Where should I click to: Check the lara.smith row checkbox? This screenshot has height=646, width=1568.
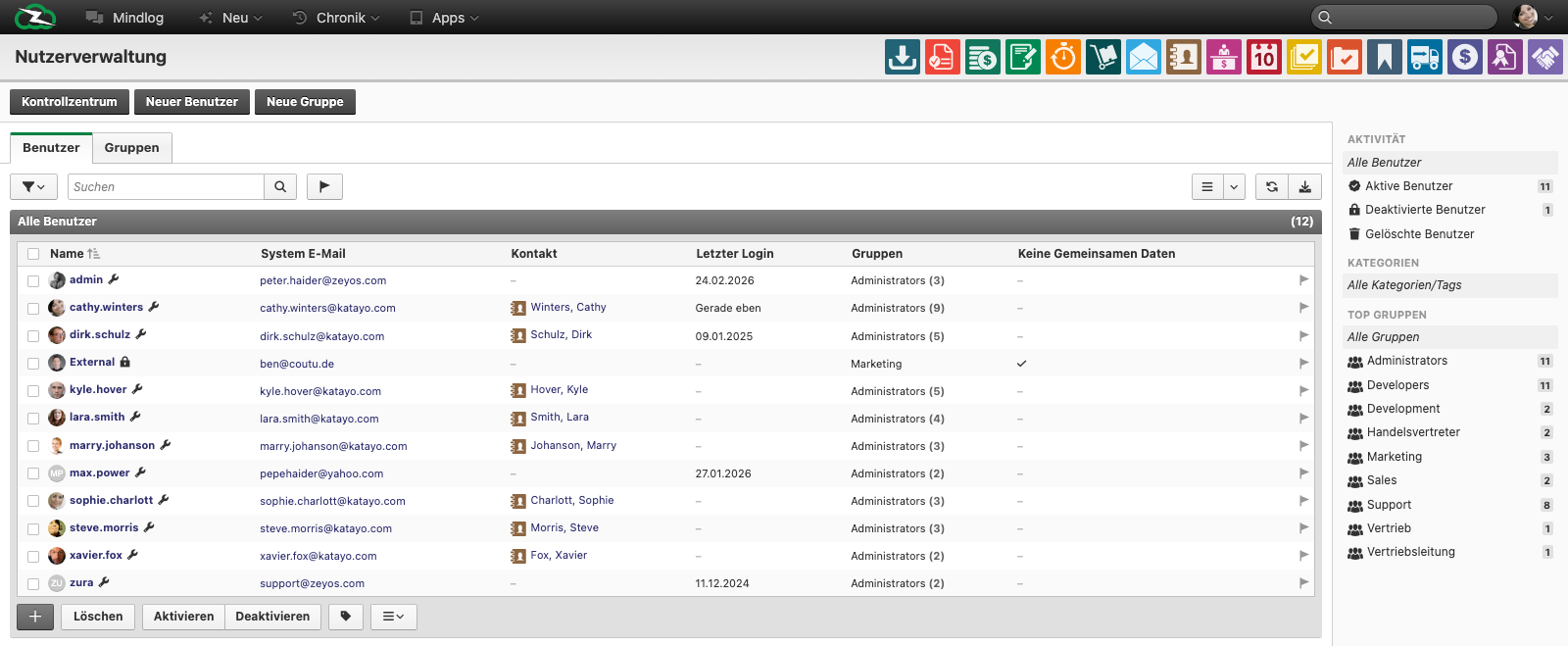[33, 419]
